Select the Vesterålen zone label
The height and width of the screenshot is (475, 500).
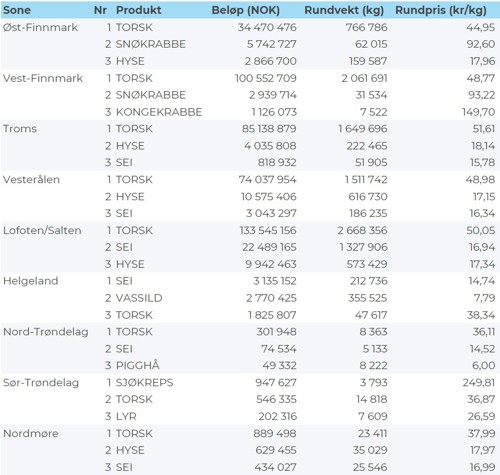pos(31,179)
